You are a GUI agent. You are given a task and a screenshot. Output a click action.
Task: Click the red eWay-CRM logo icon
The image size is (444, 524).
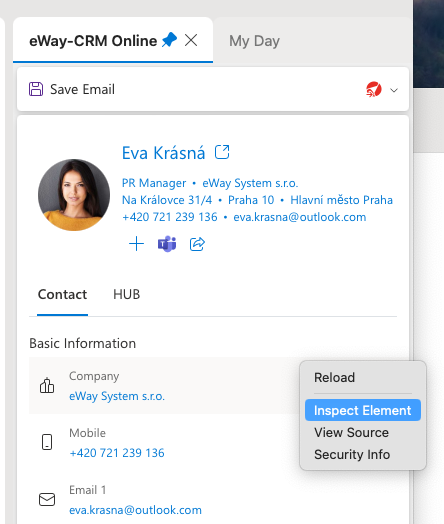(x=374, y=89)
